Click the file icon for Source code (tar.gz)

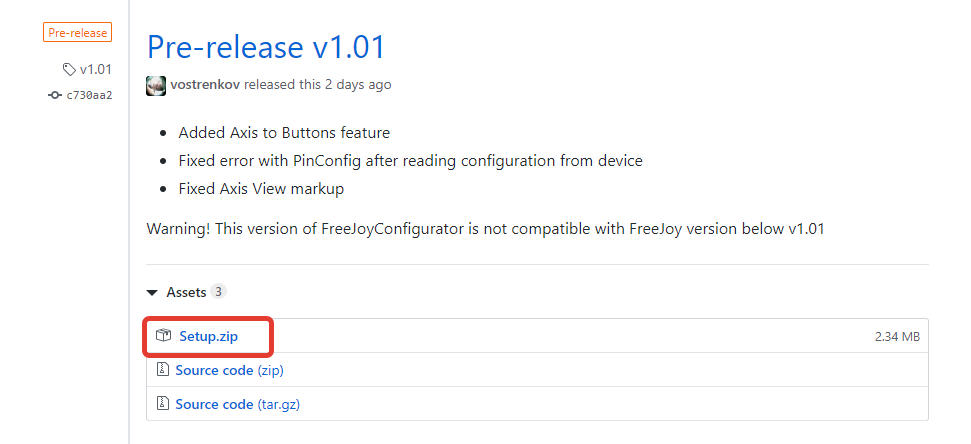[162, 404]
